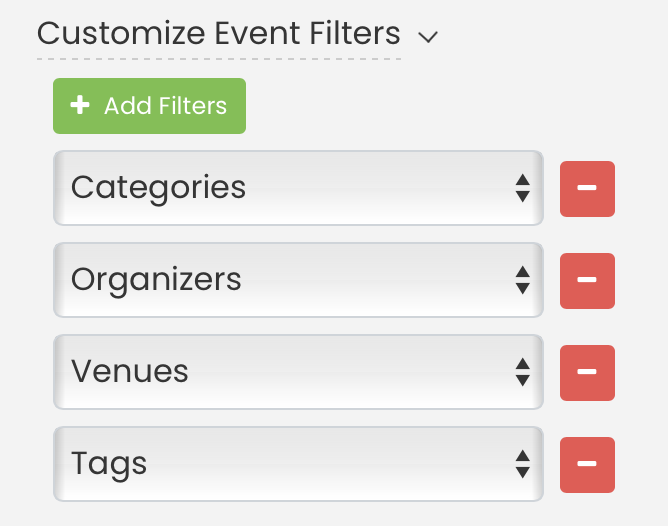668x526 pixels.
Task: Remove the Venues filter via red minus
Action: [x=587, y=373]
